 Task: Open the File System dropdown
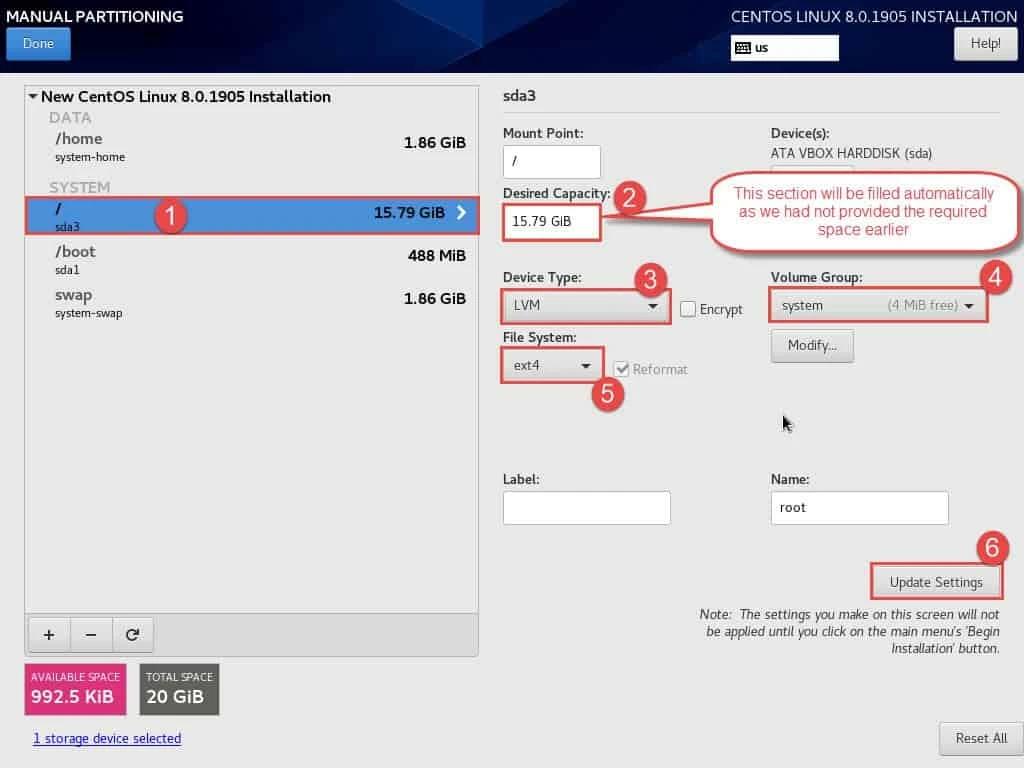pyautogui.click(x=551, y=365)
